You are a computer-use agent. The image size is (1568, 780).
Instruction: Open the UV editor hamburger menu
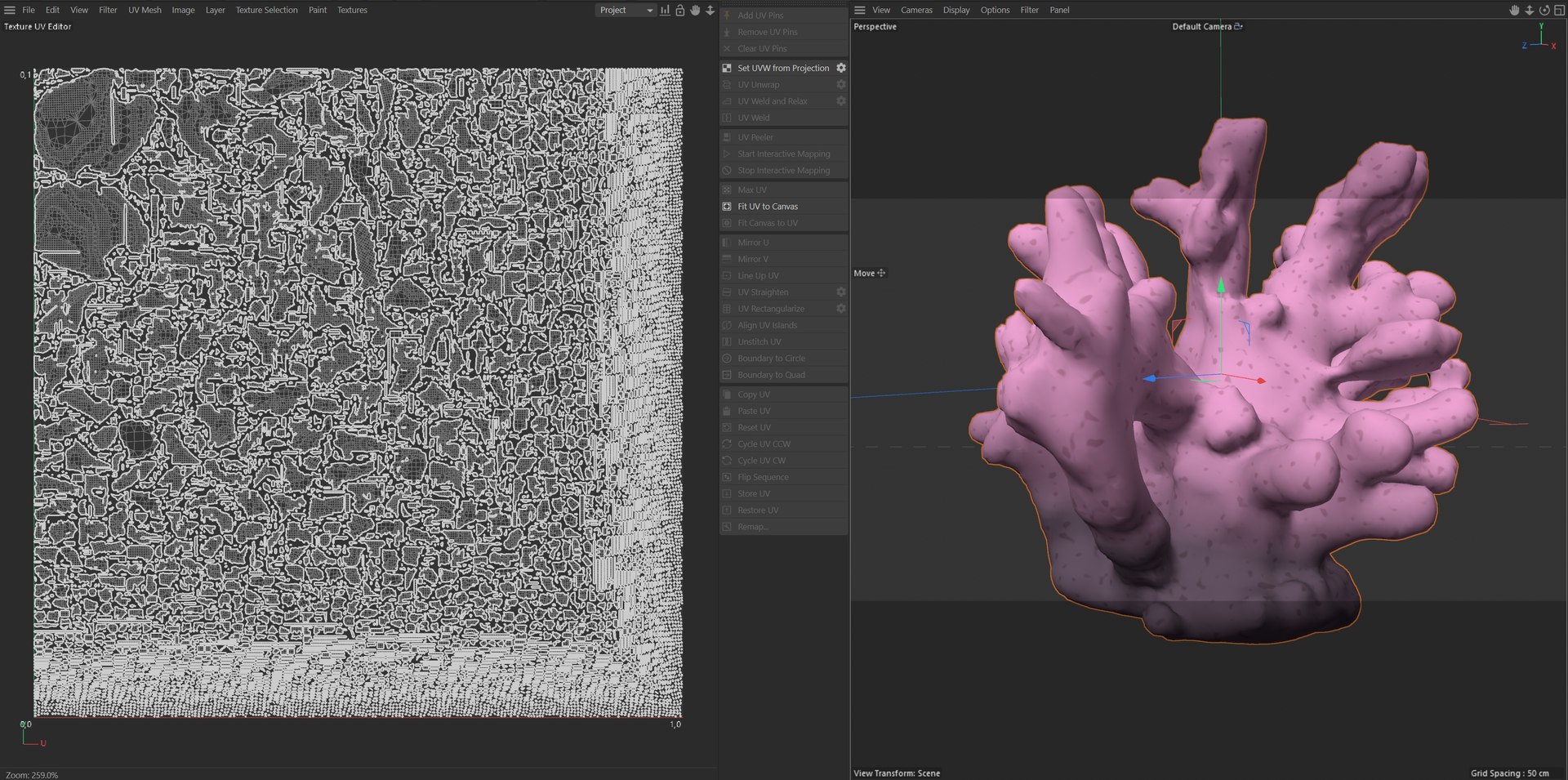coord(10,10)
